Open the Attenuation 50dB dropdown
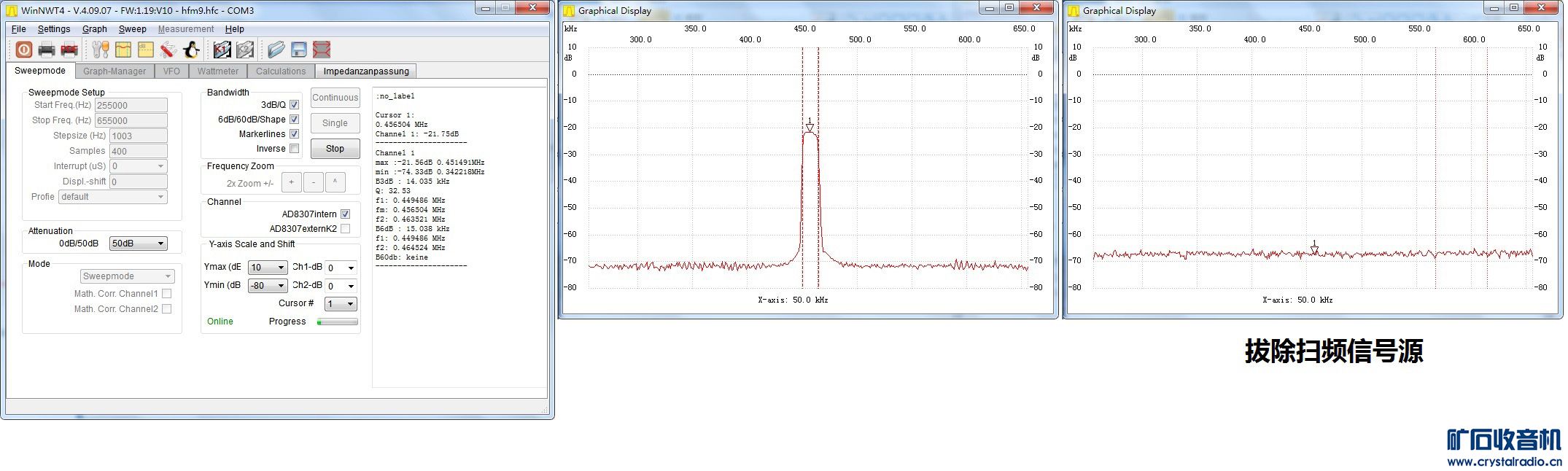 pyautogui.click(x=138, y=244)
